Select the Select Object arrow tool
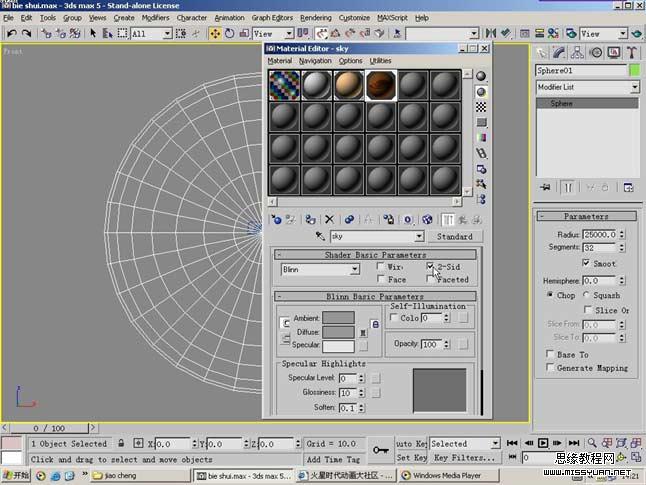This screenshot has width=646, height=485. (93, 33)
